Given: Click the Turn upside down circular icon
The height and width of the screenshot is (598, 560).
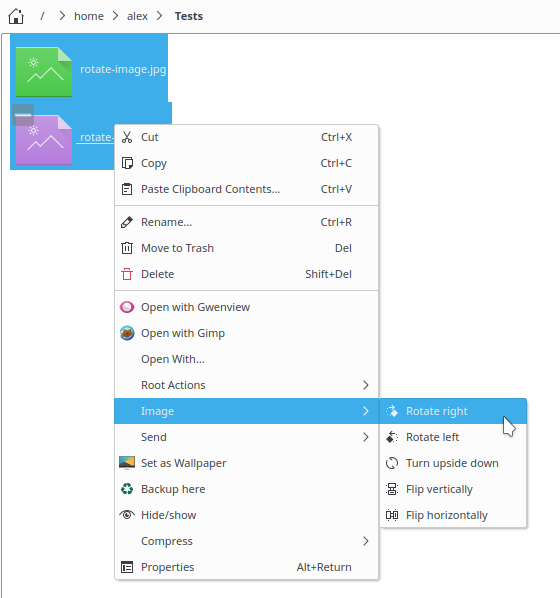Looking at the screenshot, I should pyautogui.click(x=392, y=463).
